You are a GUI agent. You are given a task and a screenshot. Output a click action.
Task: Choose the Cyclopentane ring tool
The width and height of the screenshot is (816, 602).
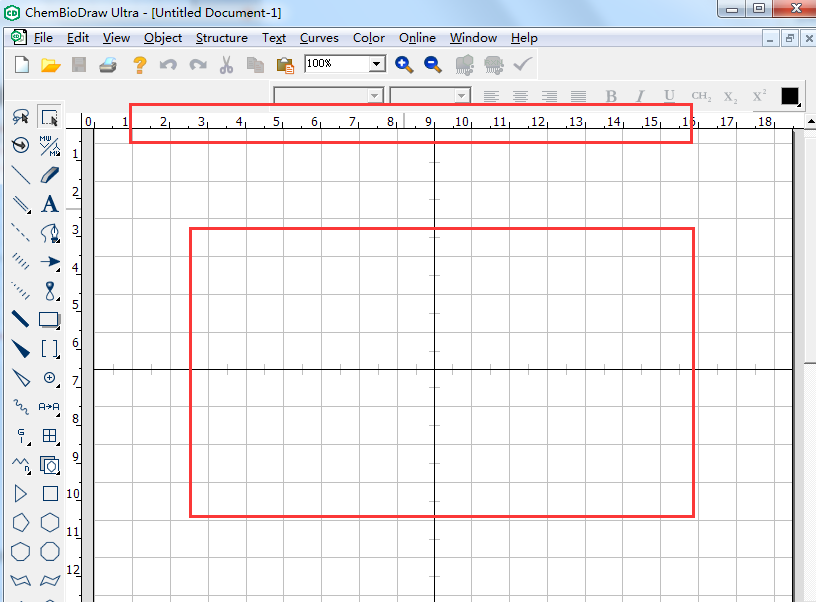[x=21, y=522]
